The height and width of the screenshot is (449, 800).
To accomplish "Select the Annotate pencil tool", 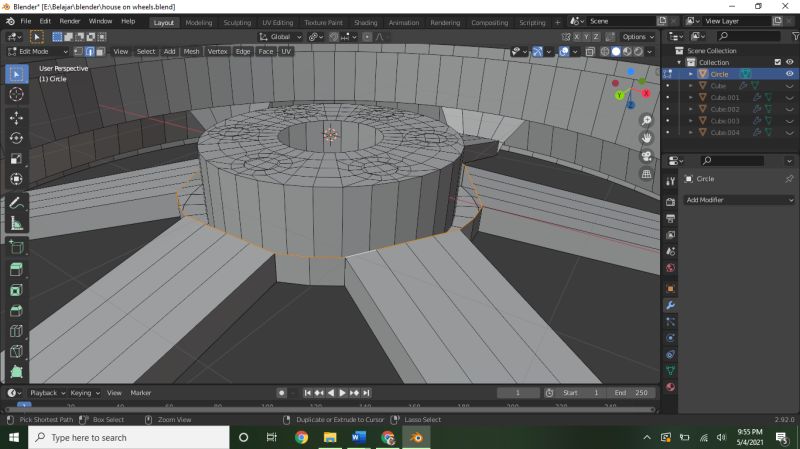I will click(16, 203).
